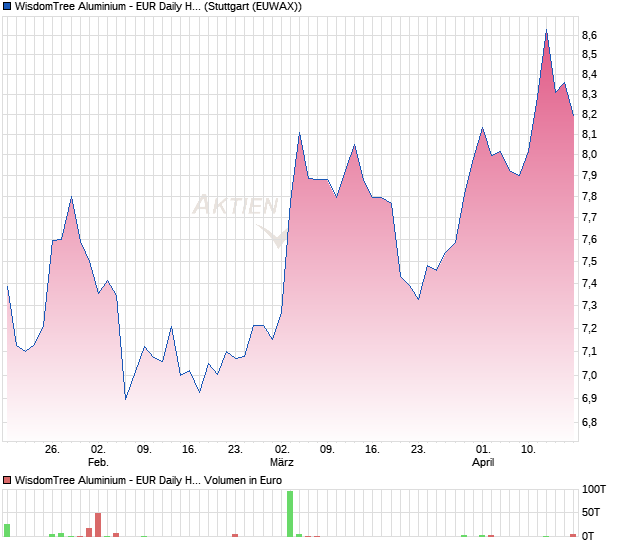
Task: Click the price axis label 7,8
Action: click(x=589, y=196)
